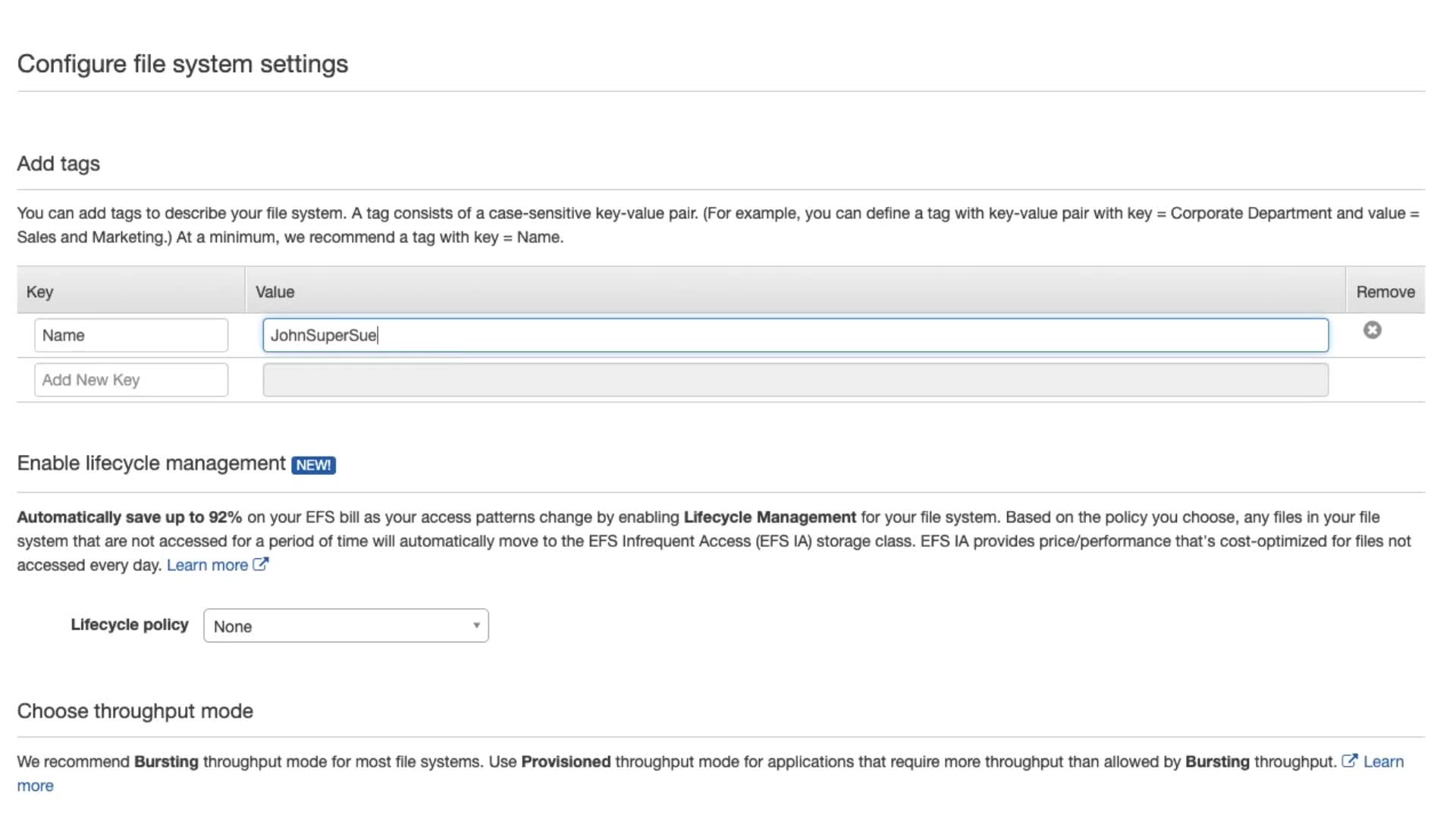Screen dimensions: 1456x819
Task: Click the Add New Key field
Action: (130, 380)
